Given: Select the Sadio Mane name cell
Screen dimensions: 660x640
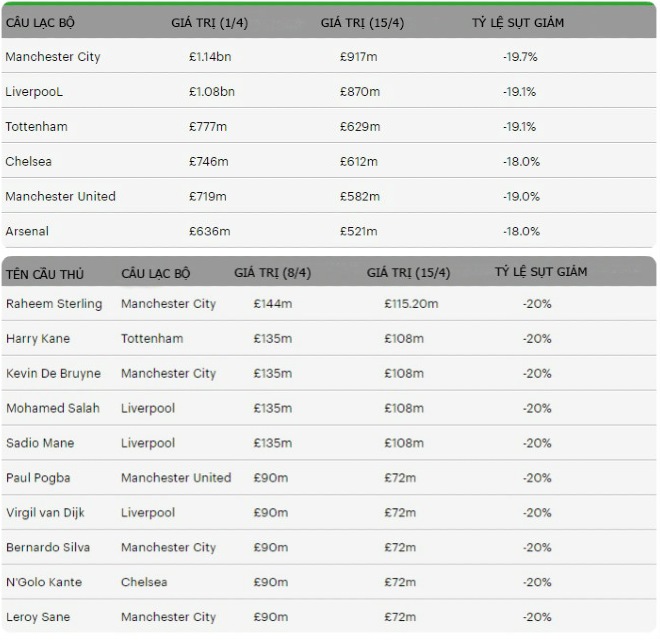Looking at the screenshot, I should click(40, 443).
